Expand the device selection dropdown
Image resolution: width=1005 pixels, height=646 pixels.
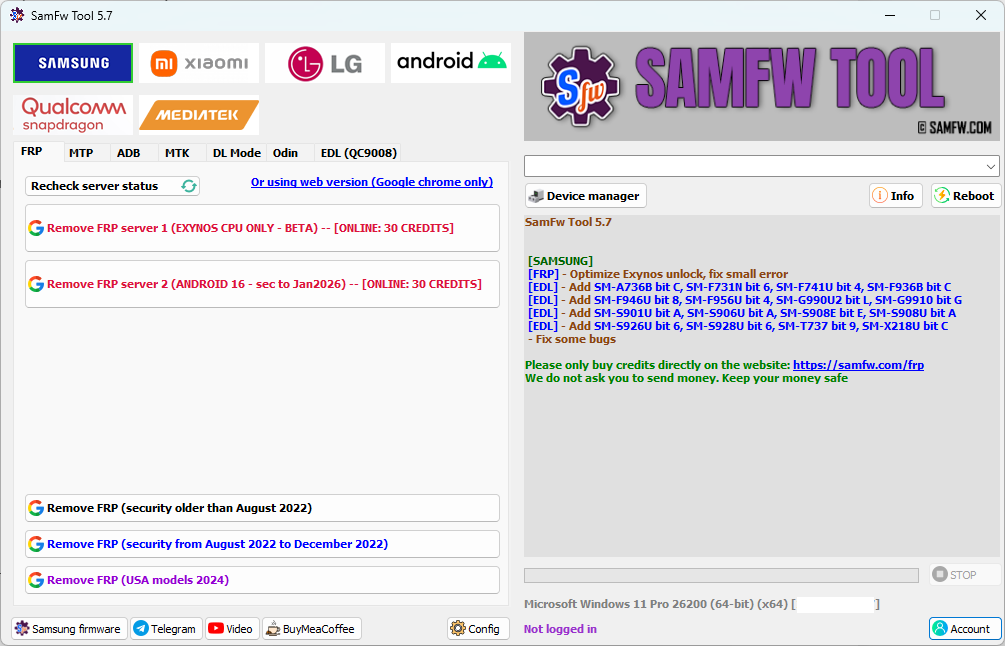pos(761,166)
